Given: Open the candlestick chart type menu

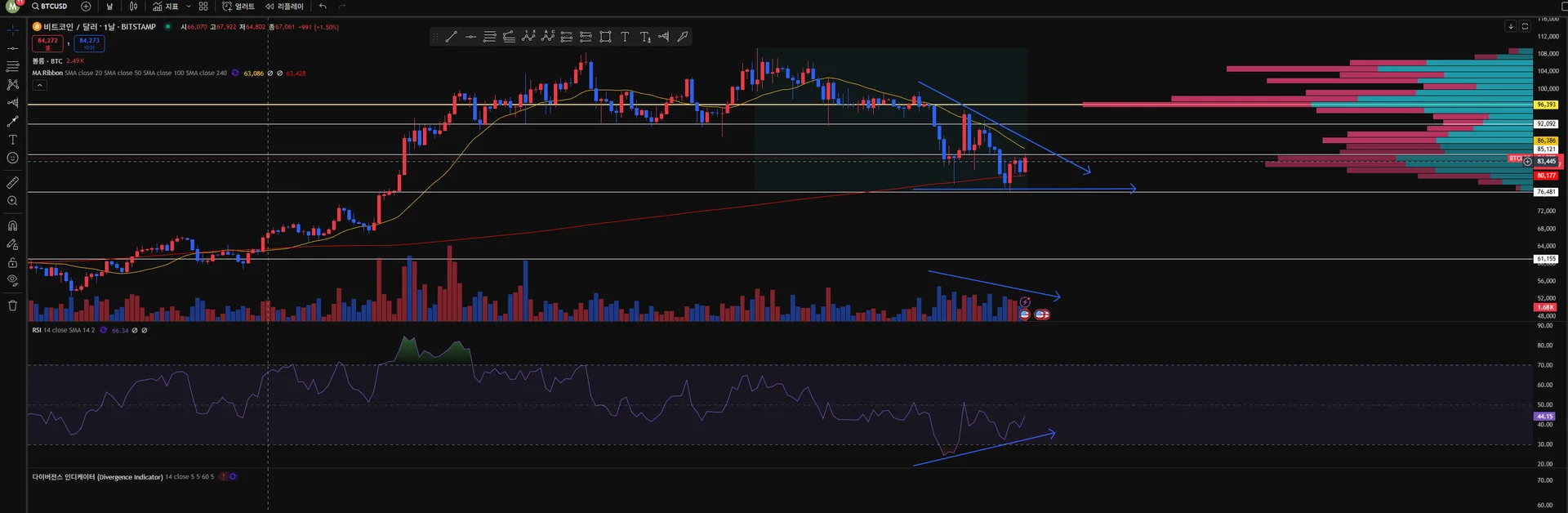Looking at the screenshot, I should click(134, 7).
